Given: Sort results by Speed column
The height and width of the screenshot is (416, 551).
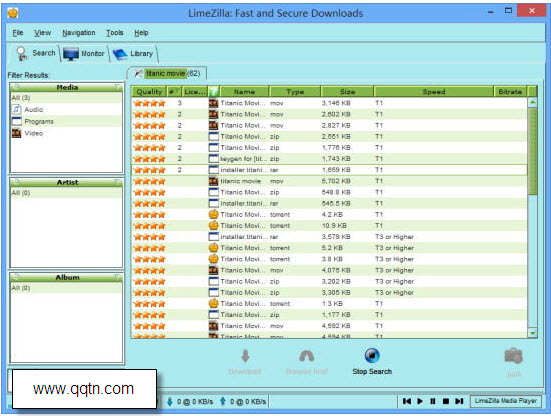Looking at the screenshot, I should click(x=434, y=92).
